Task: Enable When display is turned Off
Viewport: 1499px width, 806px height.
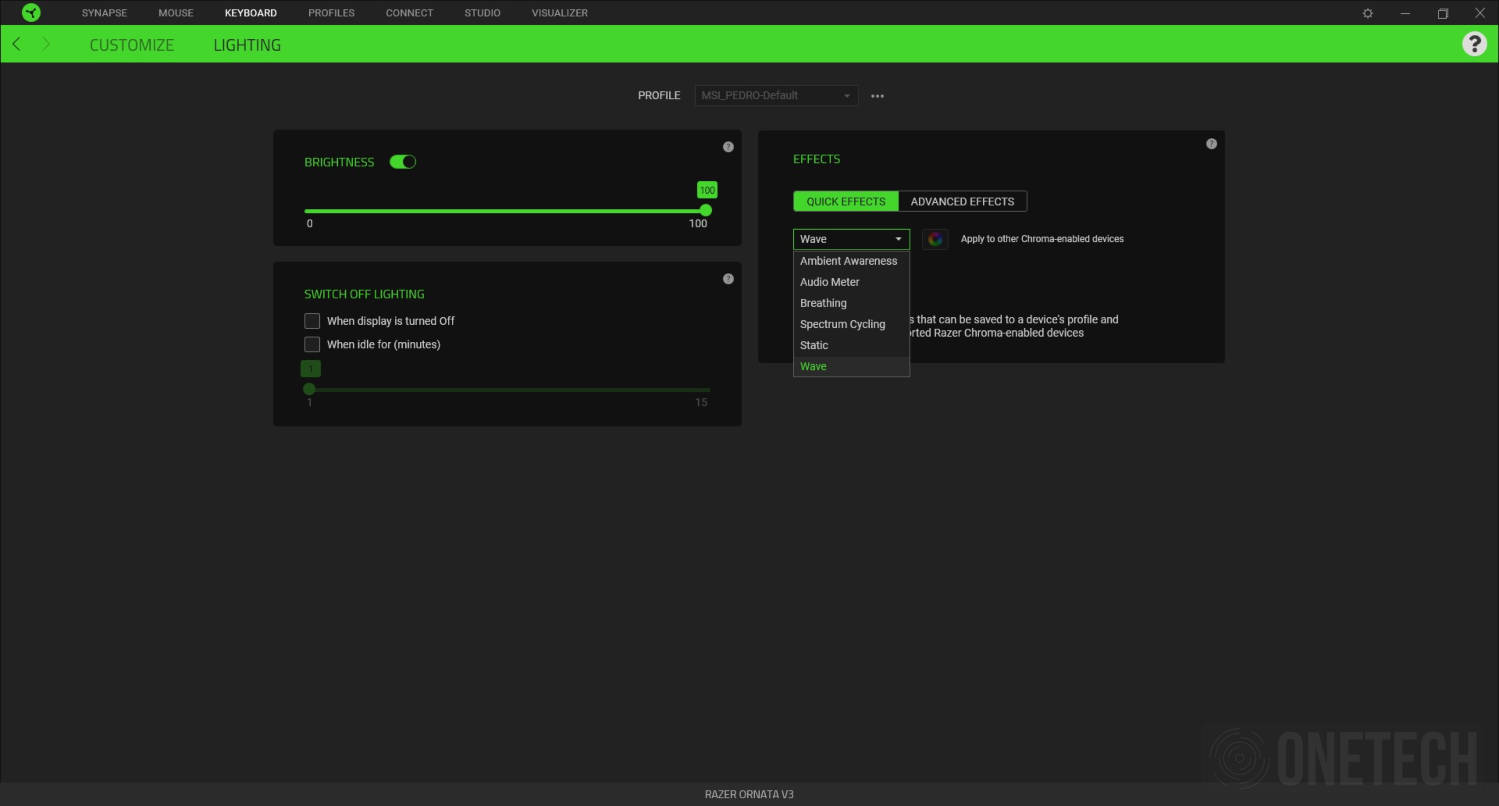Action: (x=312, y=321)
